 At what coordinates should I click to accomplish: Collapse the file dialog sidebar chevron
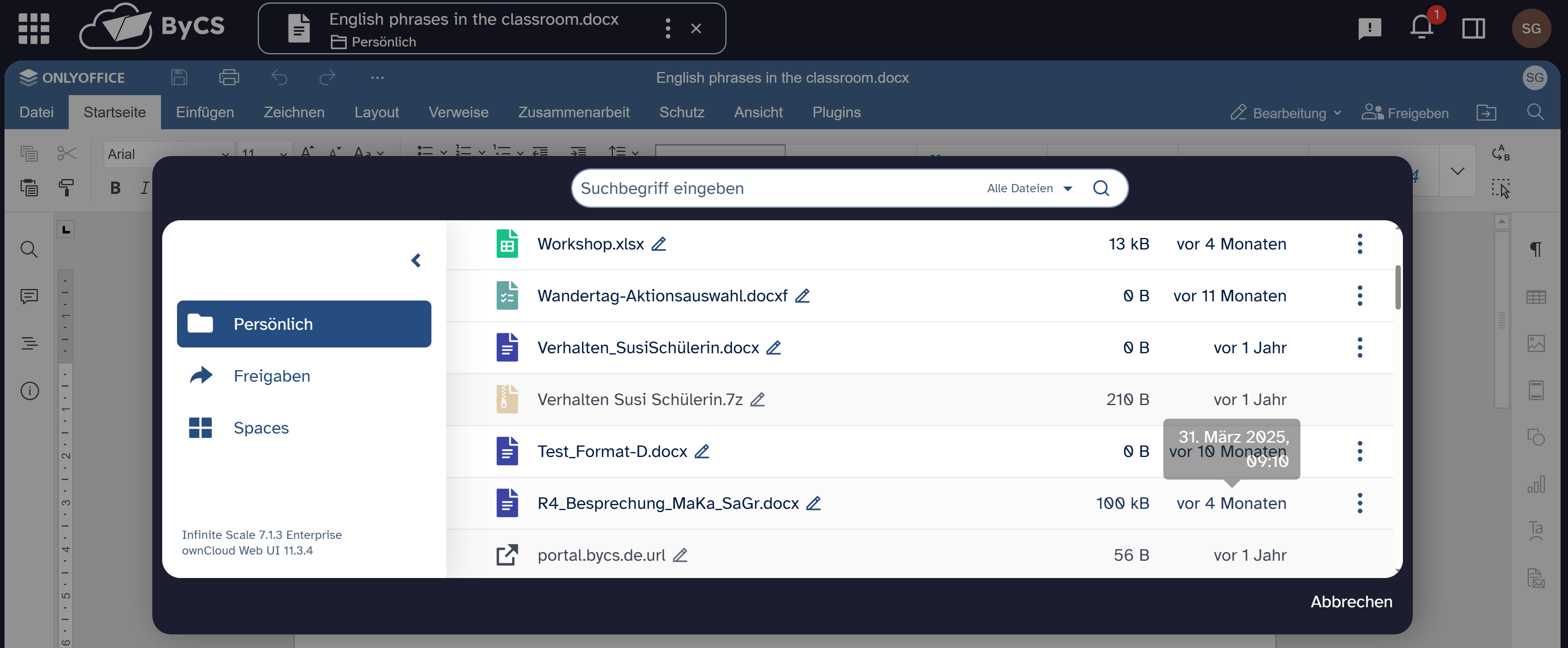tap(416, 261)
